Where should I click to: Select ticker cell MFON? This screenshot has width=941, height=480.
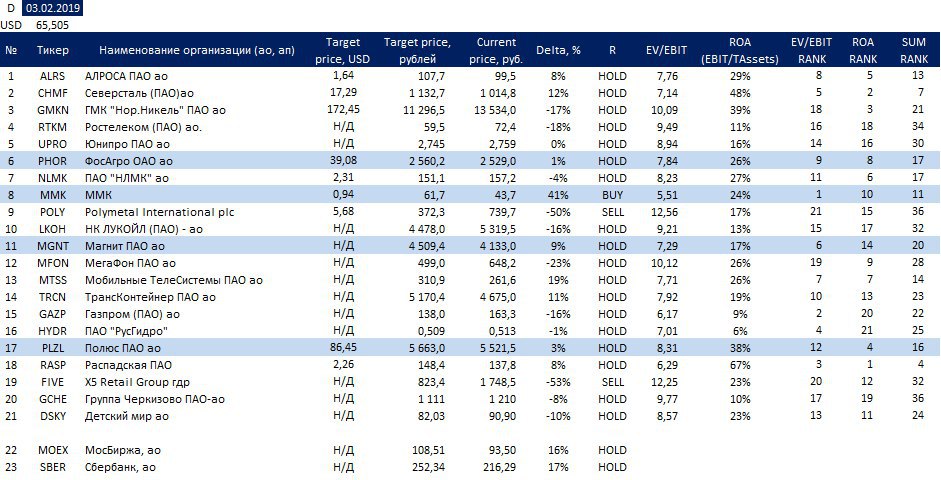coord(53,263)
